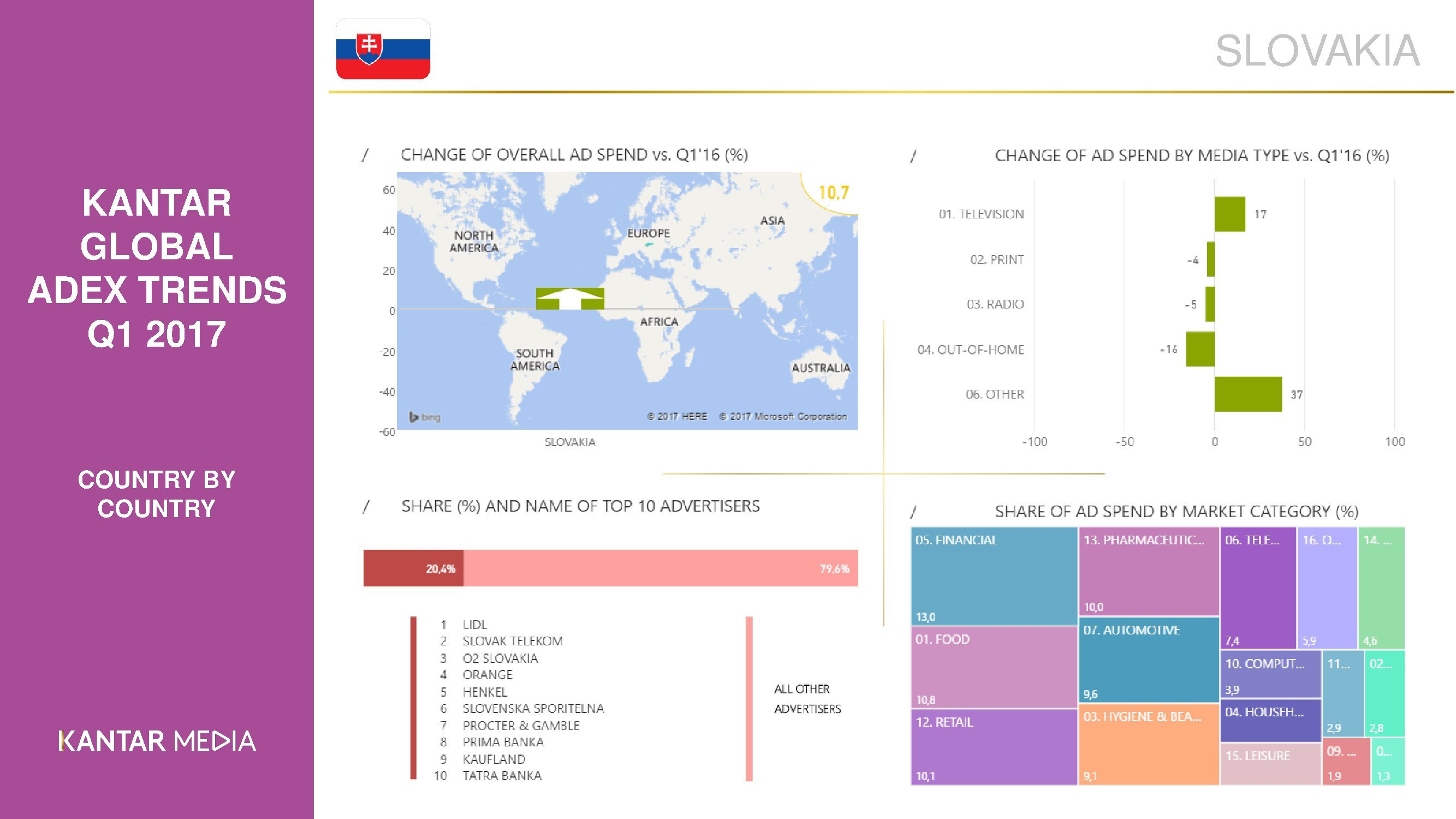Click the treemap tile with value 1,9
1456x819 pixels.
pyautogui.click(x=1346, y=761)
